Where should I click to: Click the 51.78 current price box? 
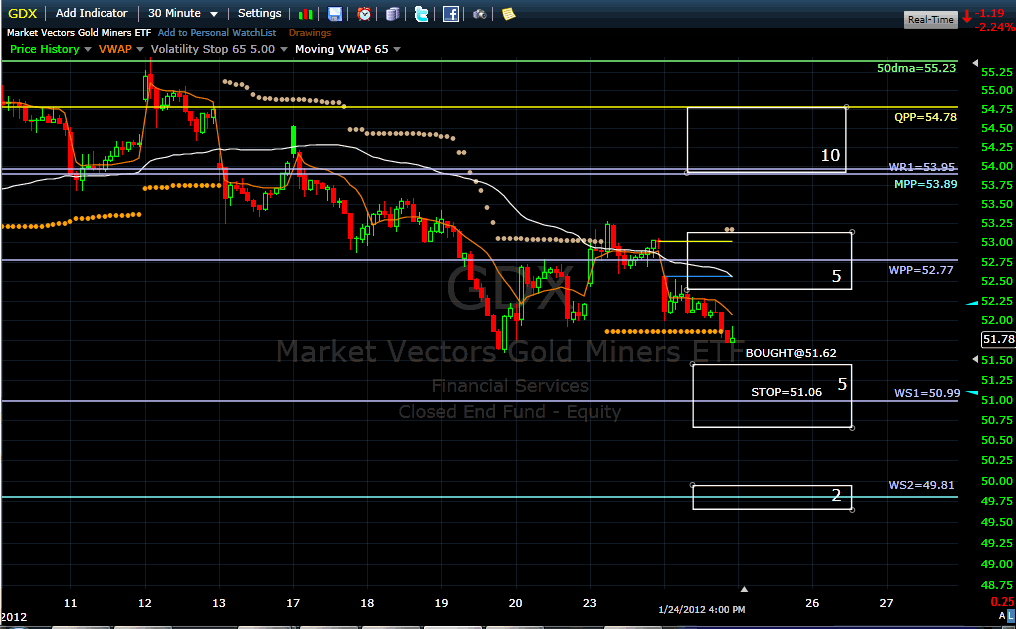[x=999, y=339]
